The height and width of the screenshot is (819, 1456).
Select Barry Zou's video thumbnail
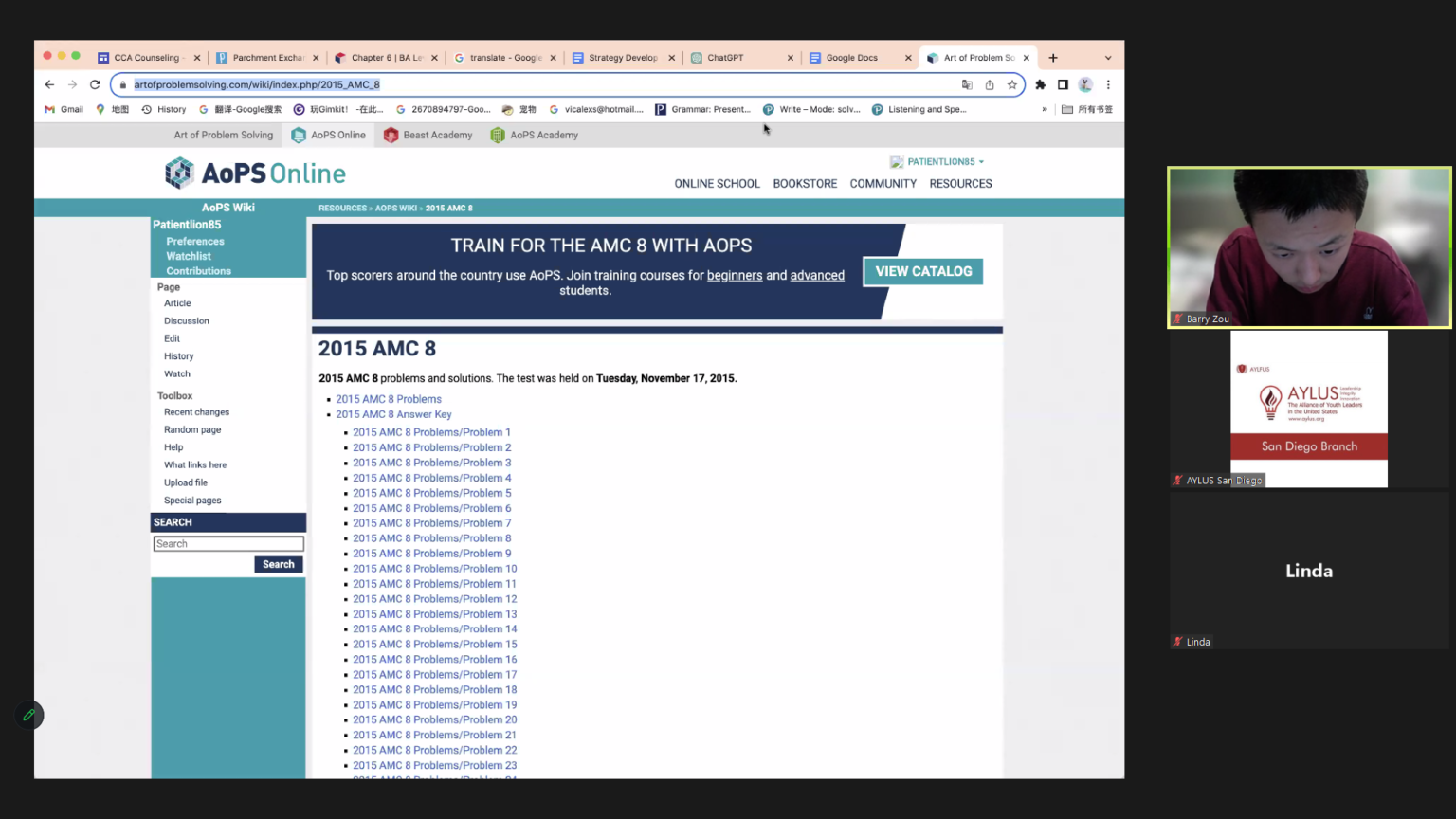coord(1309,247)
